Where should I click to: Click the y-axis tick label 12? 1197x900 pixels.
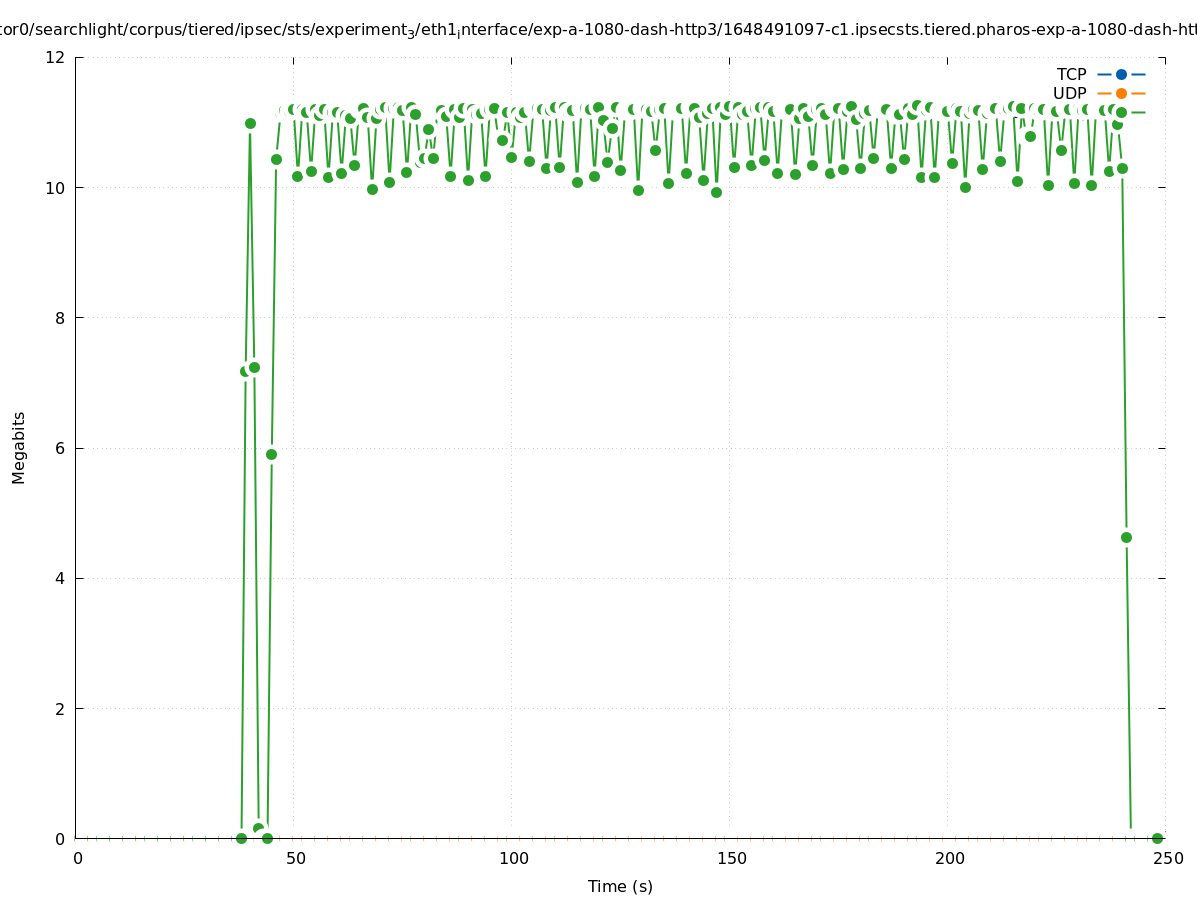[x=55, y=57]
